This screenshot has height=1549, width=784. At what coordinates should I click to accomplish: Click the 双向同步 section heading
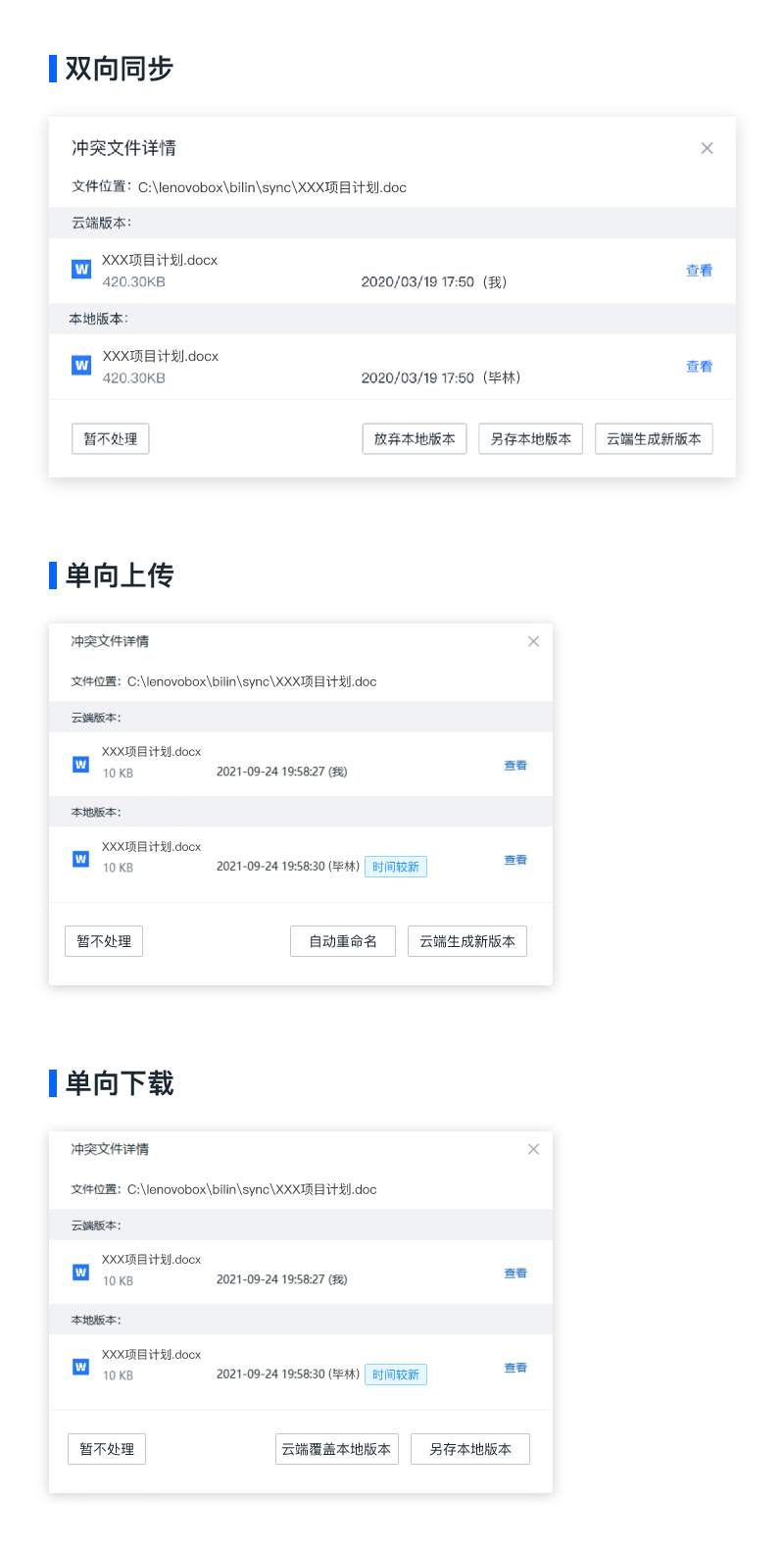119,69
